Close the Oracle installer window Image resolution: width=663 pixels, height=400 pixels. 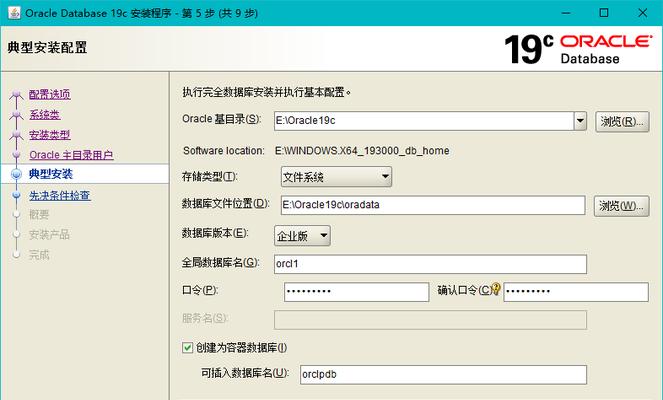(642, 13)
